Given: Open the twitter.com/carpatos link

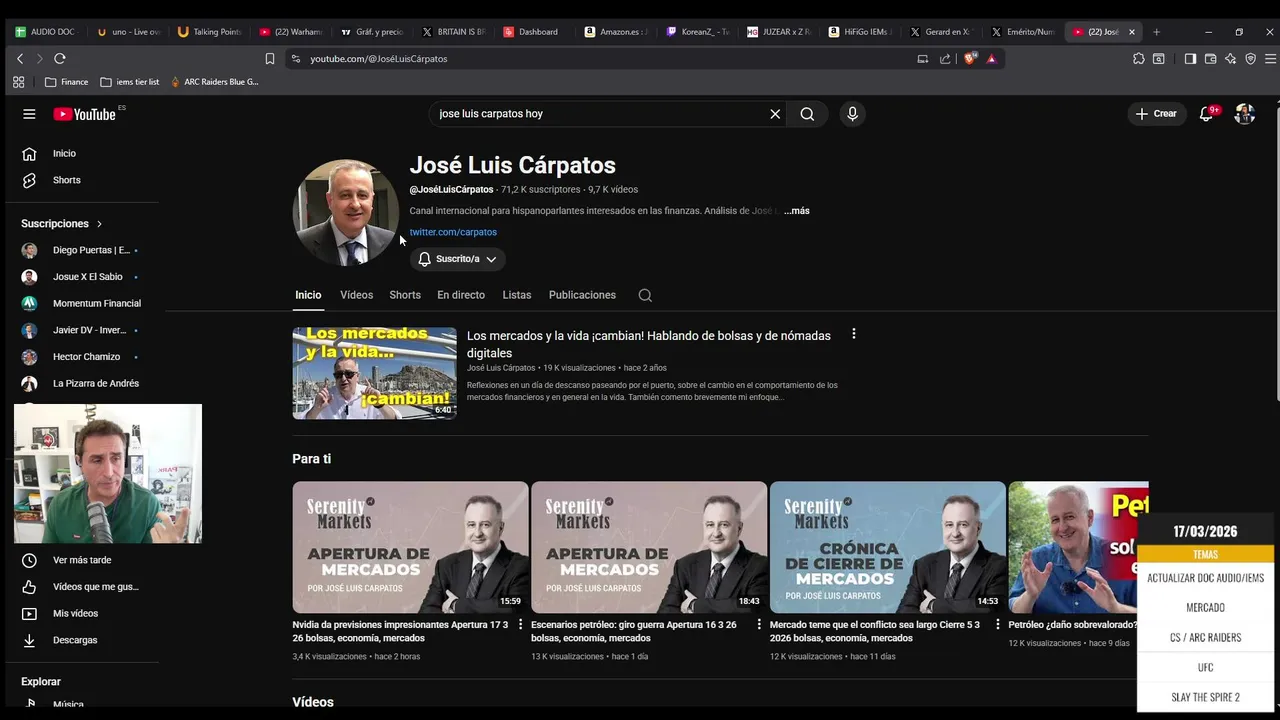Looking at the screenshot, I should point(453,232).
